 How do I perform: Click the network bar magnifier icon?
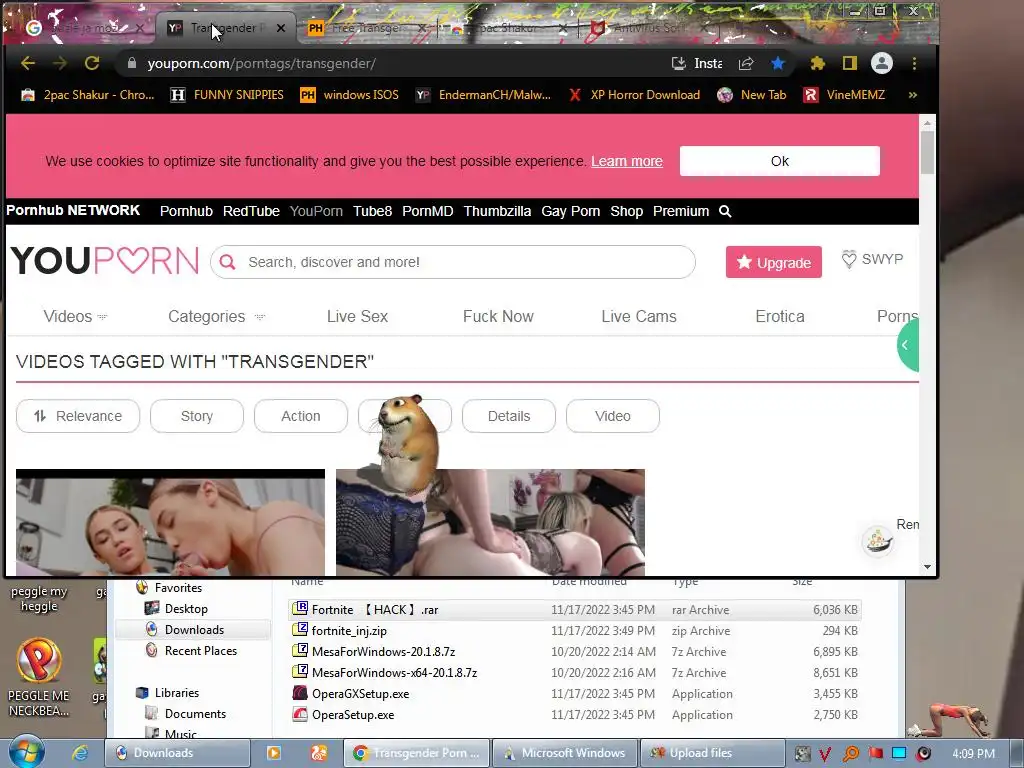[725, 212]
